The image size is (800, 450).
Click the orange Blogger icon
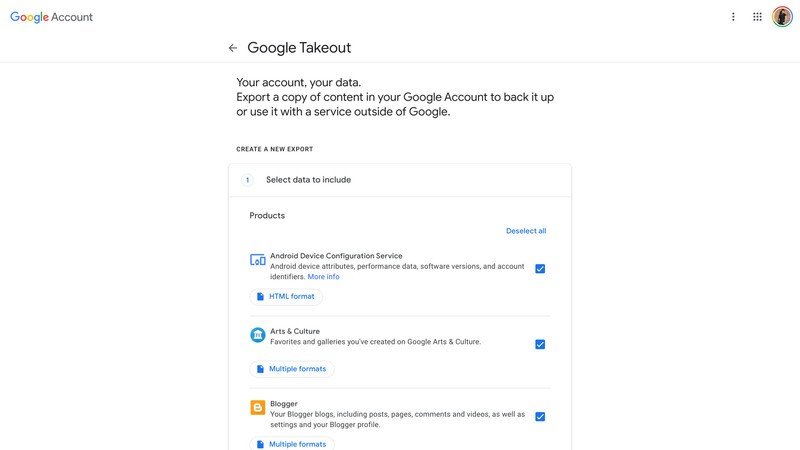pos(258,408)
